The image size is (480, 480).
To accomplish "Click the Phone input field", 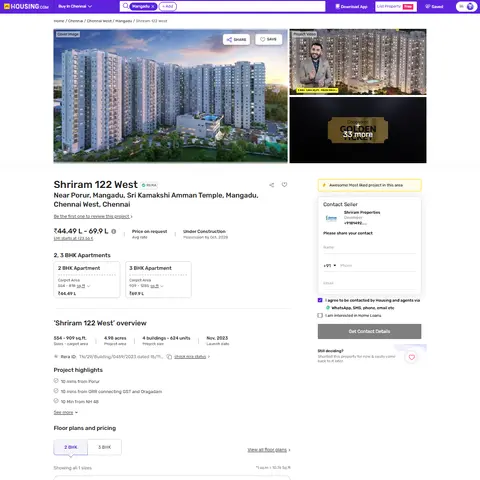I will tap(378, 266).
